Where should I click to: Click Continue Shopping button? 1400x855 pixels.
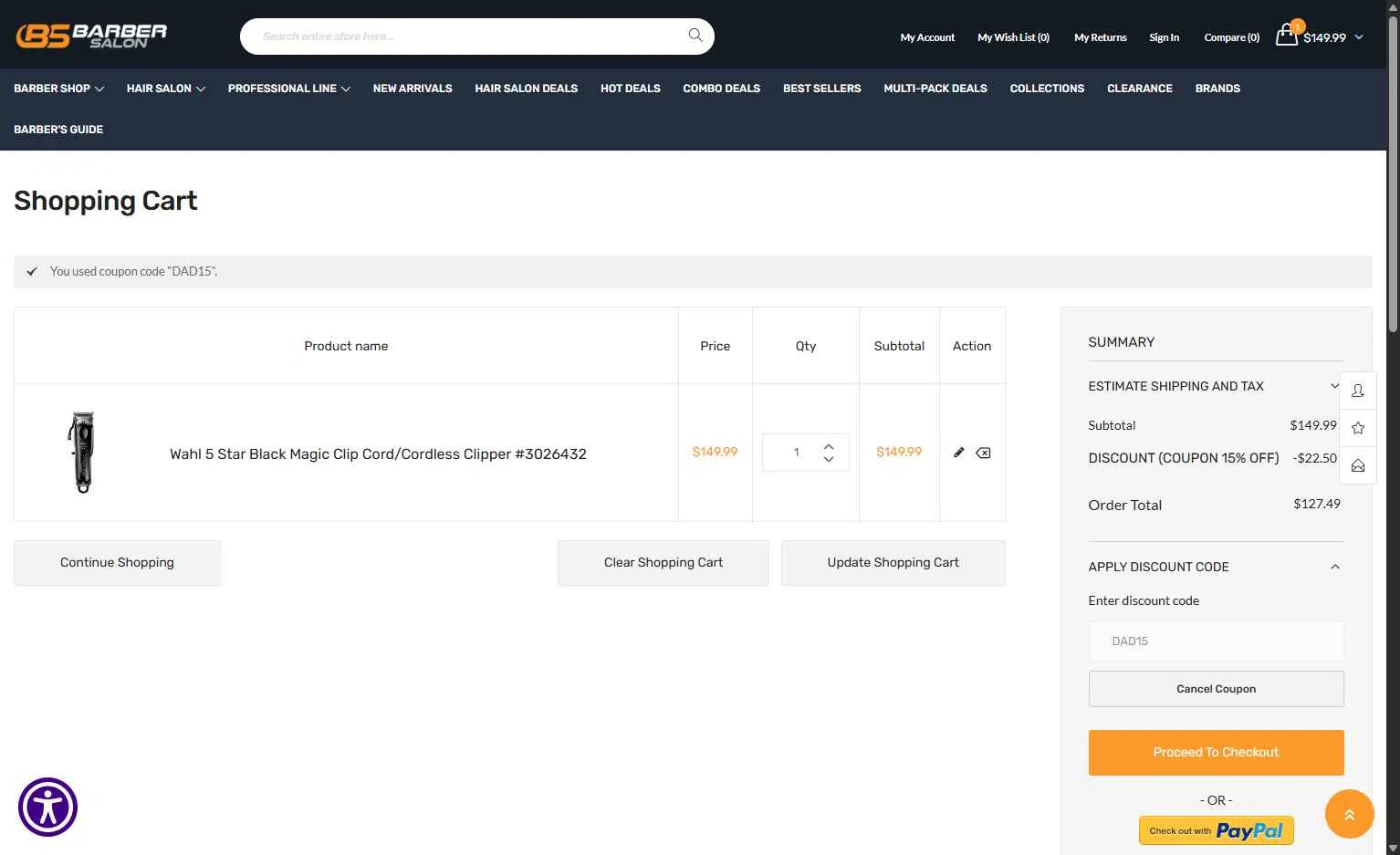(117, 563)
